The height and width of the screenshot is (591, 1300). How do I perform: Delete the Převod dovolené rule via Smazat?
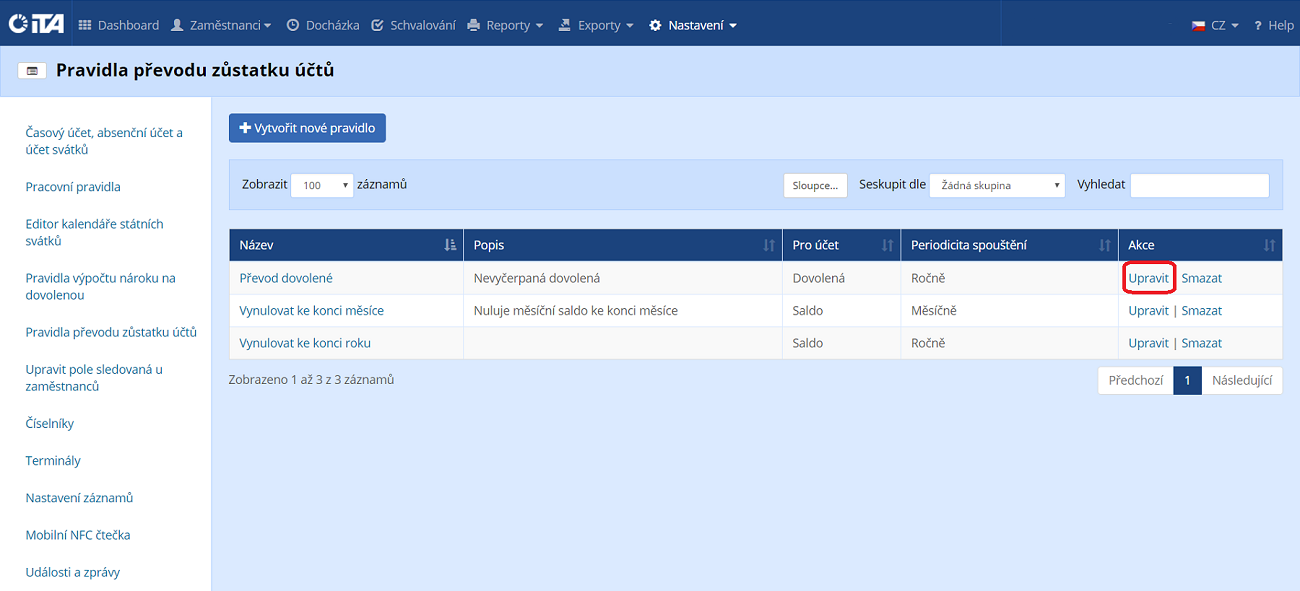click(x=1201, y=278)
